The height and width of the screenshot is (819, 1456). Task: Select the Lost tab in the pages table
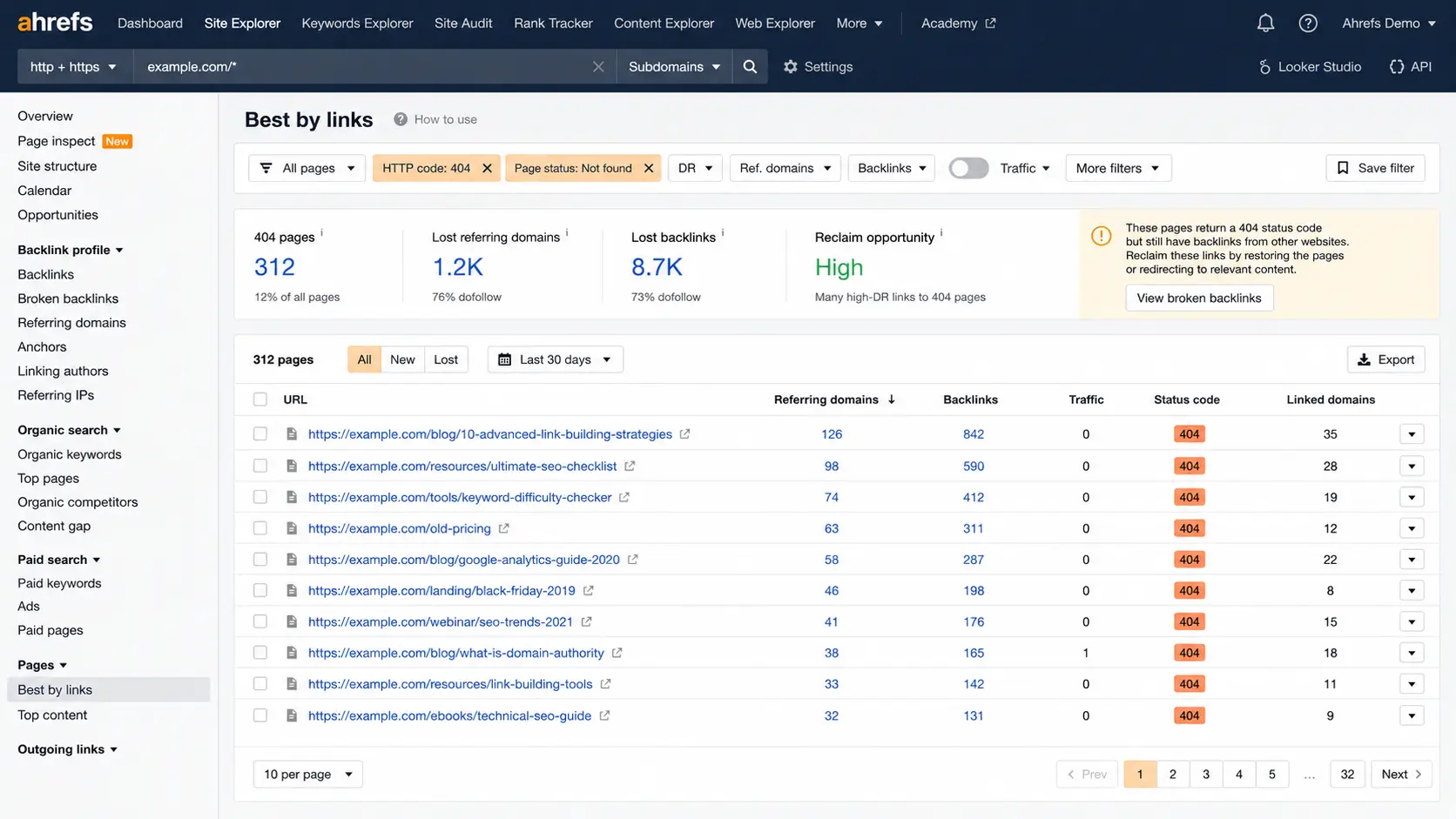446,359
